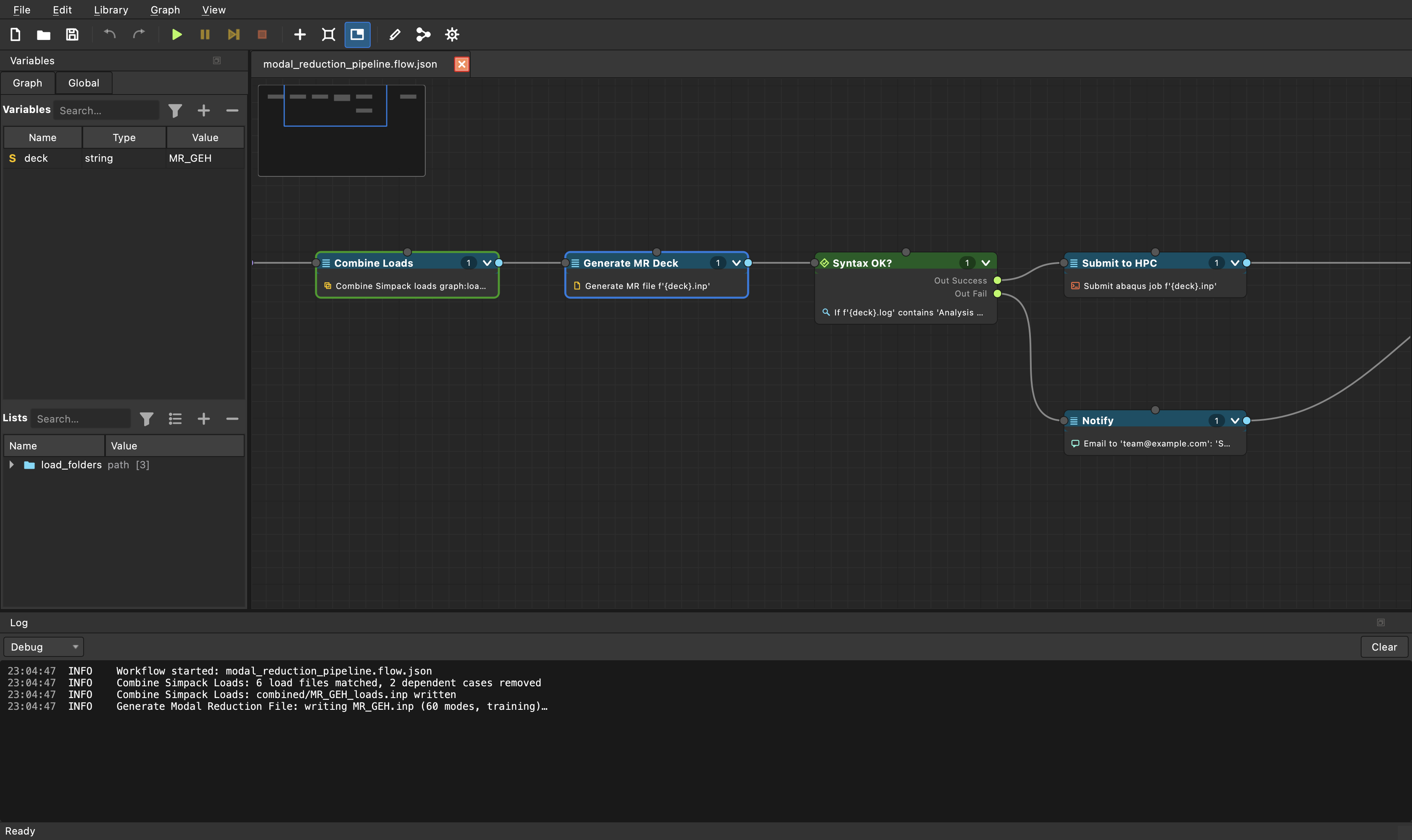
Task: Undo the last action
Action: pyautogui.click(x=110, y=34)
